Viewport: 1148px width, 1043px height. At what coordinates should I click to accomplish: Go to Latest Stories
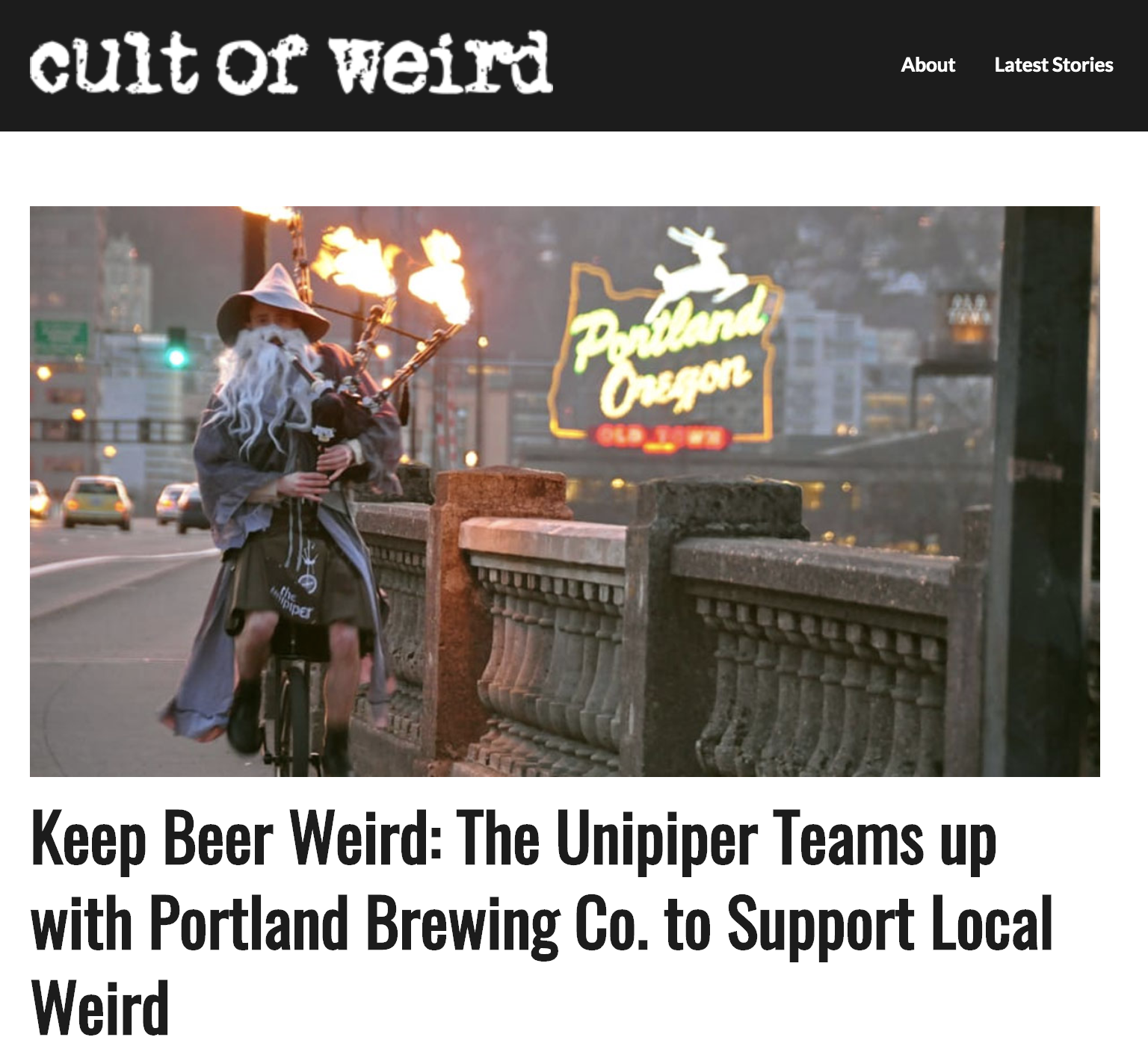point(1053,65)
